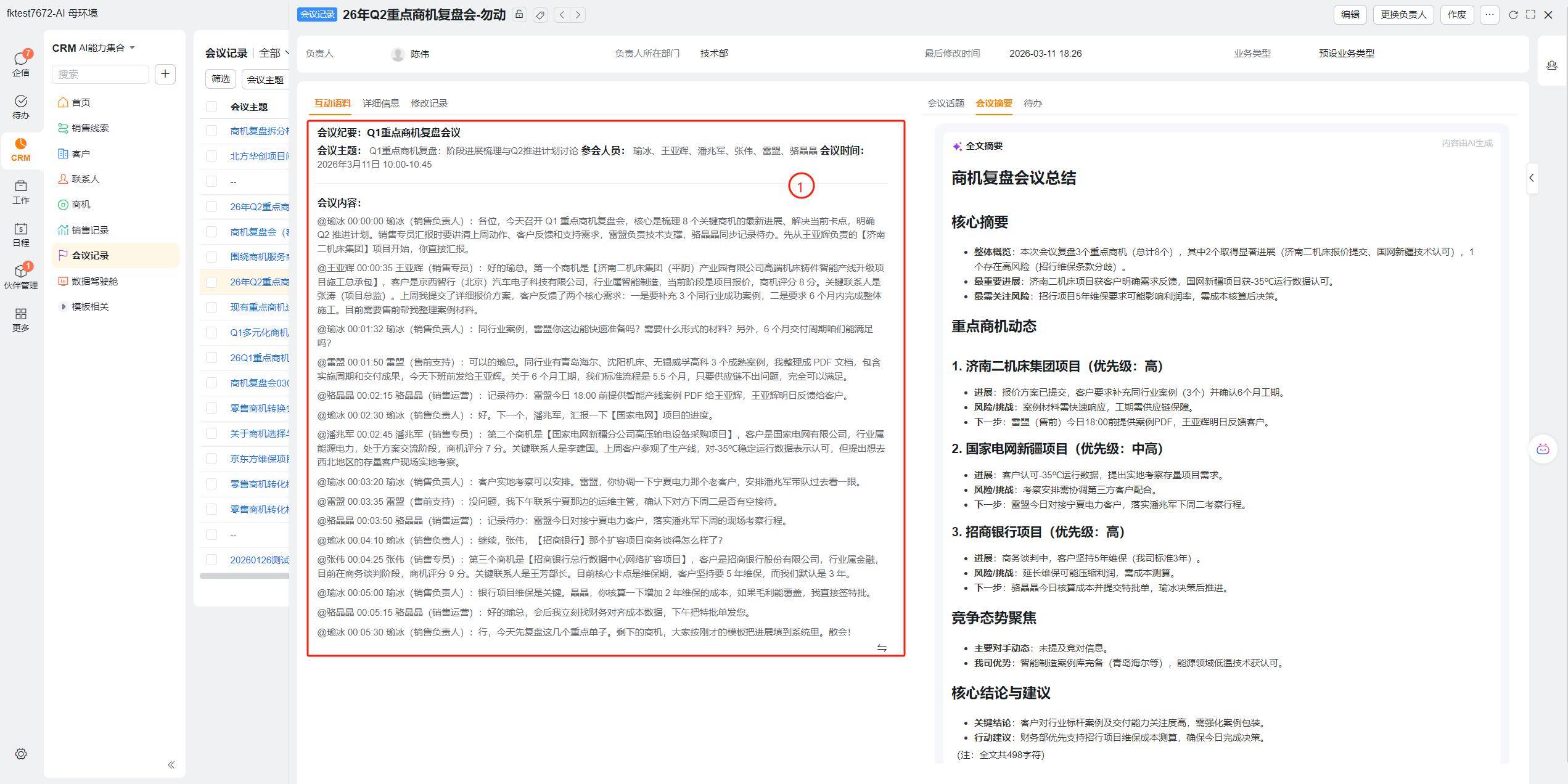The image size is (1568, 784).
Task: Tick the checkbox for the 商机复盘拆分 row
Action: pyautogui.click(x=211, y=131)
